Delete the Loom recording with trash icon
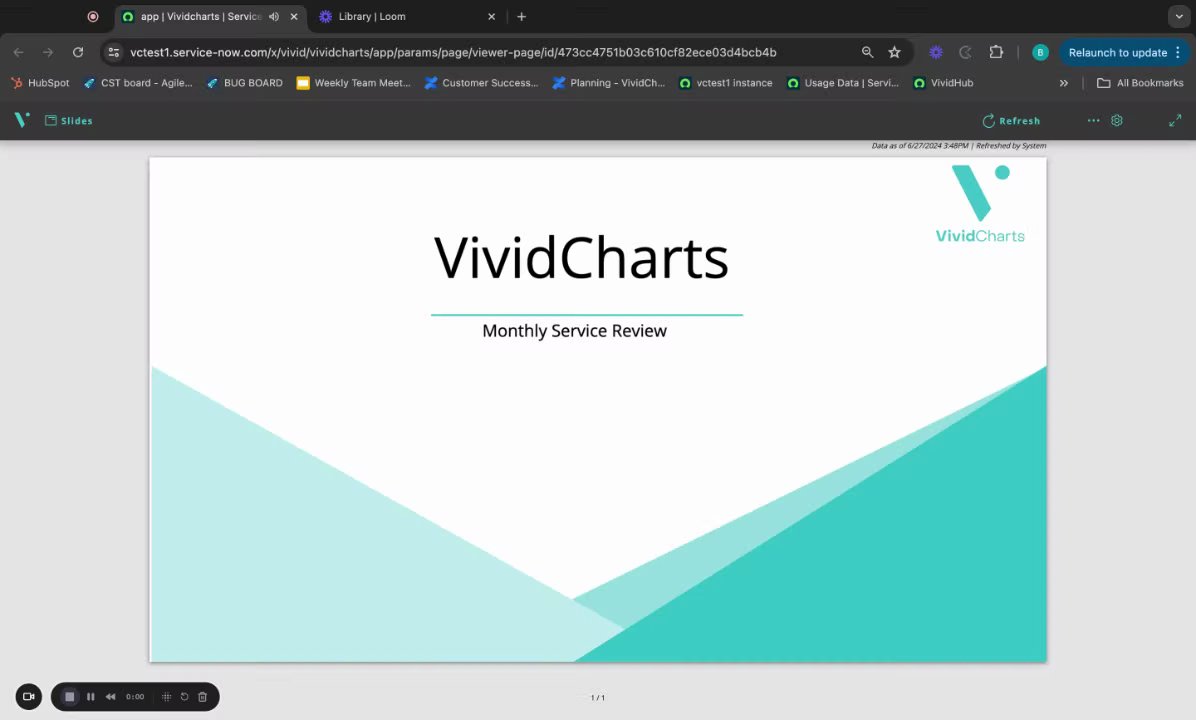The height and width of the screenshot is (720, 1196). [203, 696]
